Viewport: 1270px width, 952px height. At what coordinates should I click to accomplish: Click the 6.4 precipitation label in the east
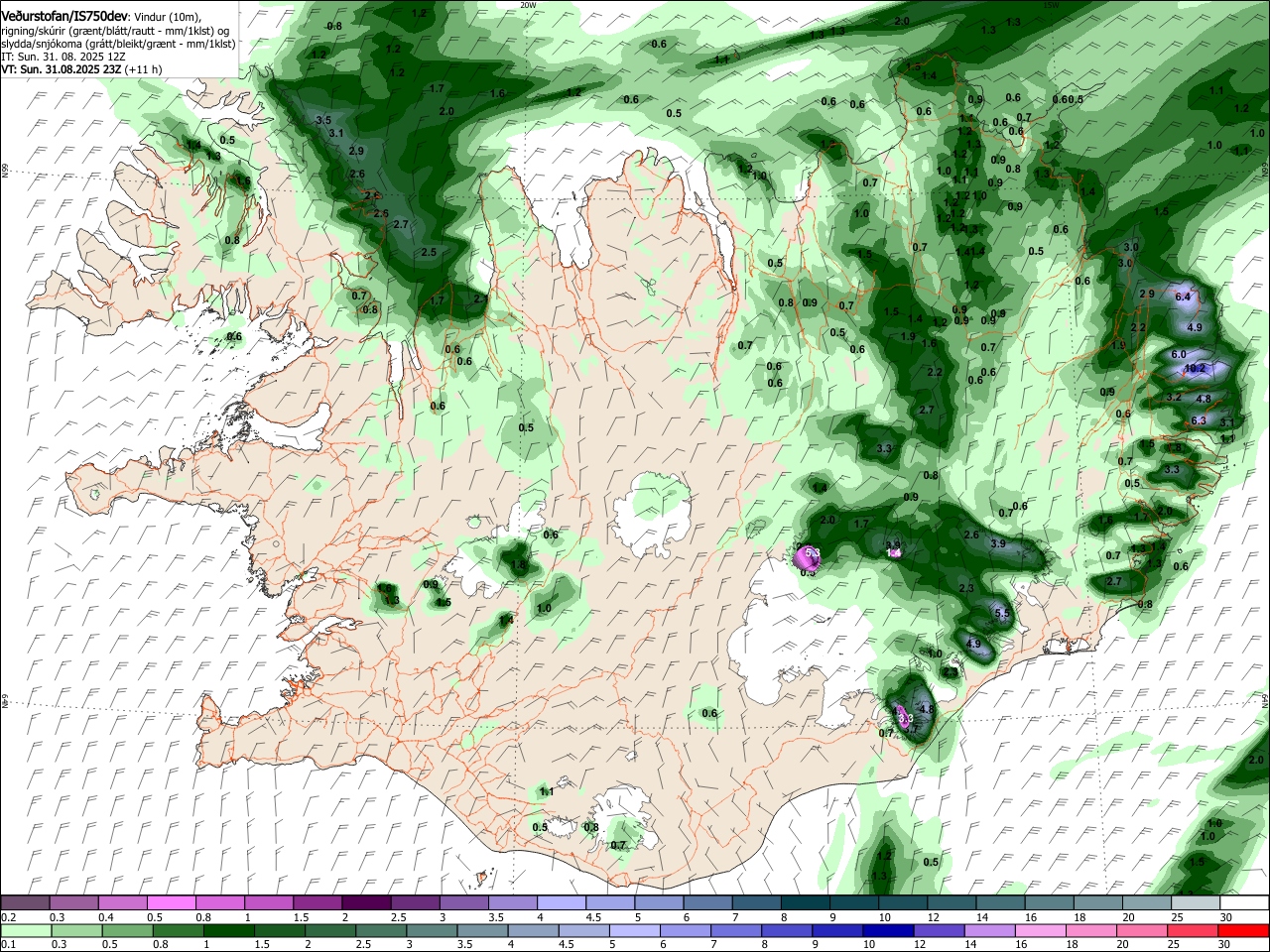[x=1183, y=297]
